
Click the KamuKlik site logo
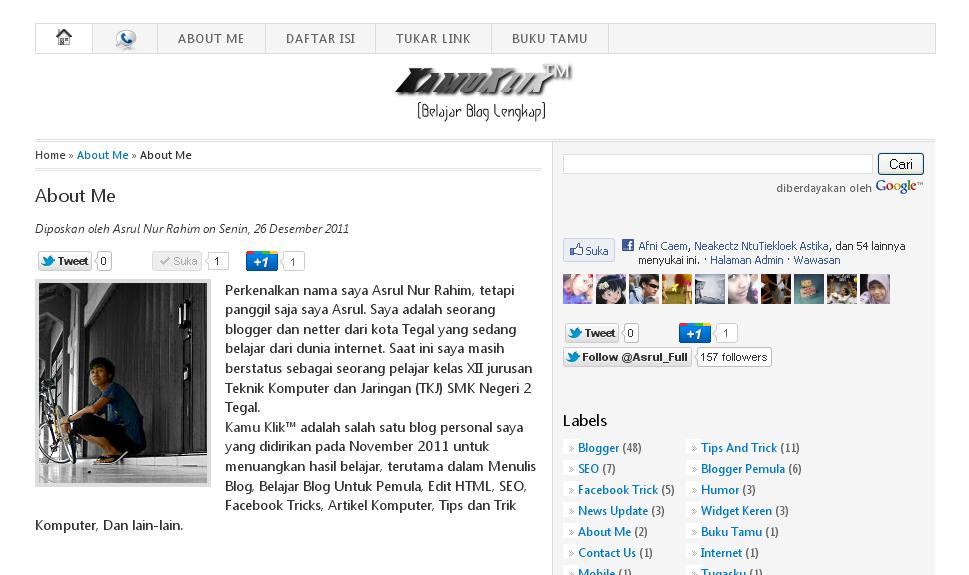point(483,92)
